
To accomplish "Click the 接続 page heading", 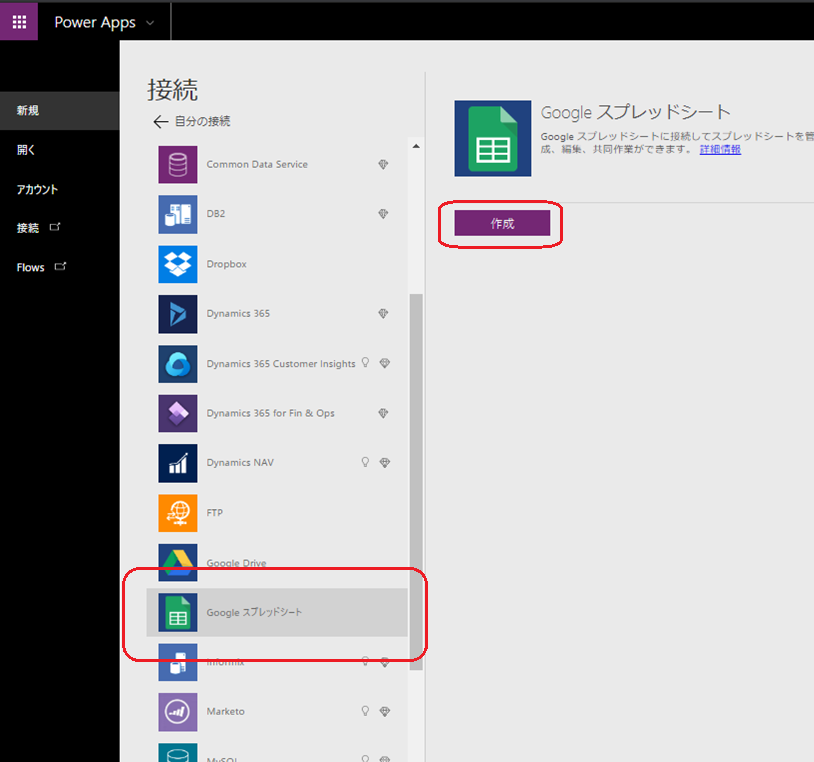I will tap(172, 90).
